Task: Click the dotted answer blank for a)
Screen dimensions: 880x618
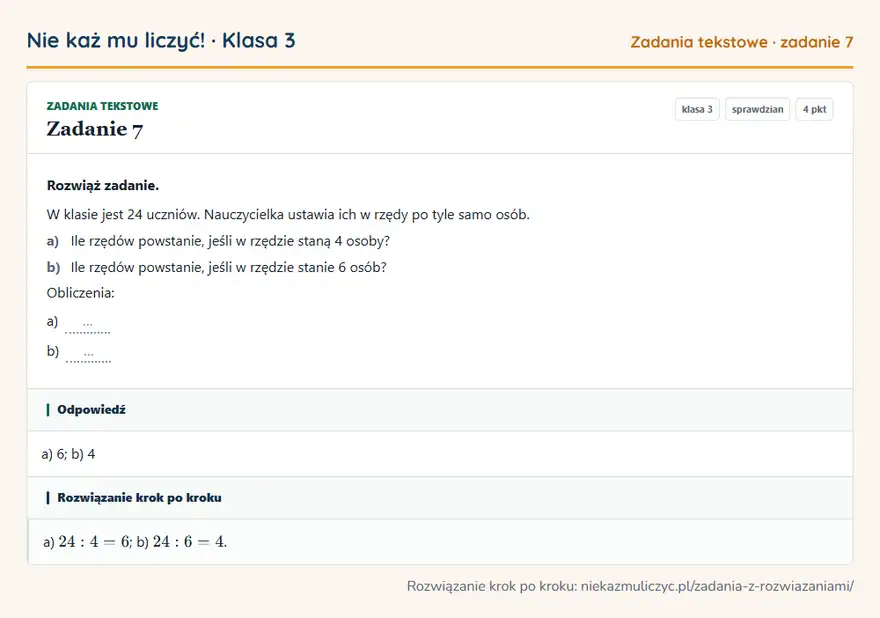Action: click(x=88, y=326)
